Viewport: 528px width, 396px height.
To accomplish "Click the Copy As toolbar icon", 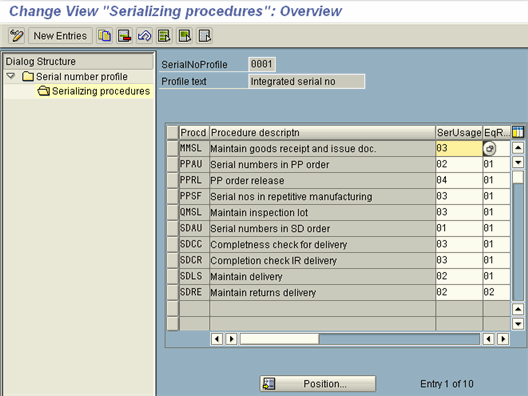I will (x=105, y=36).
